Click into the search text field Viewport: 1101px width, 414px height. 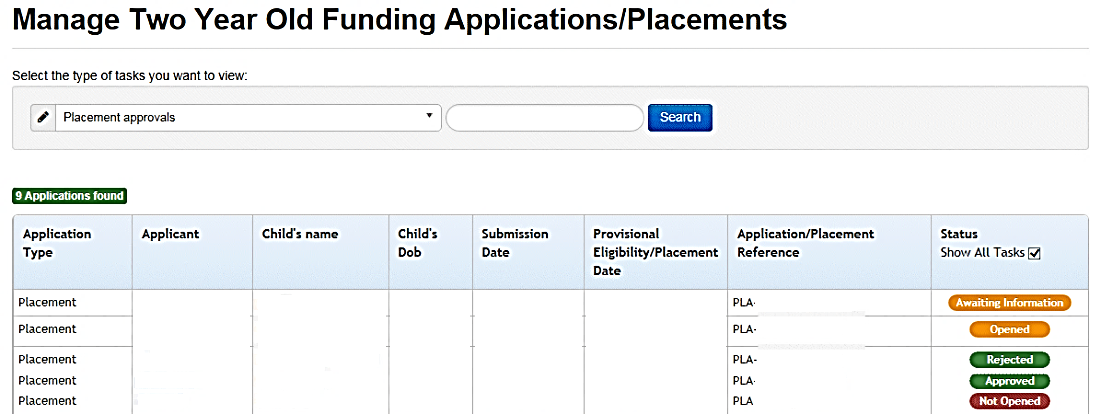tap(544, 118)
